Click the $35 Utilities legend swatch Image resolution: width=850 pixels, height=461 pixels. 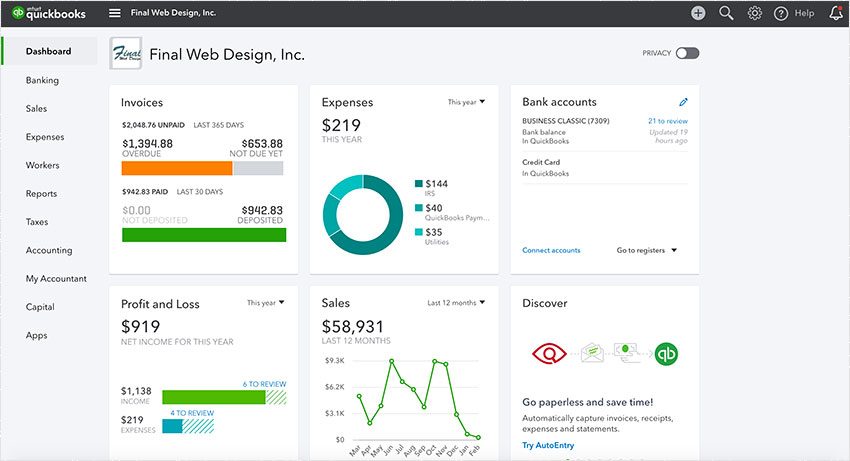[418, 232]
